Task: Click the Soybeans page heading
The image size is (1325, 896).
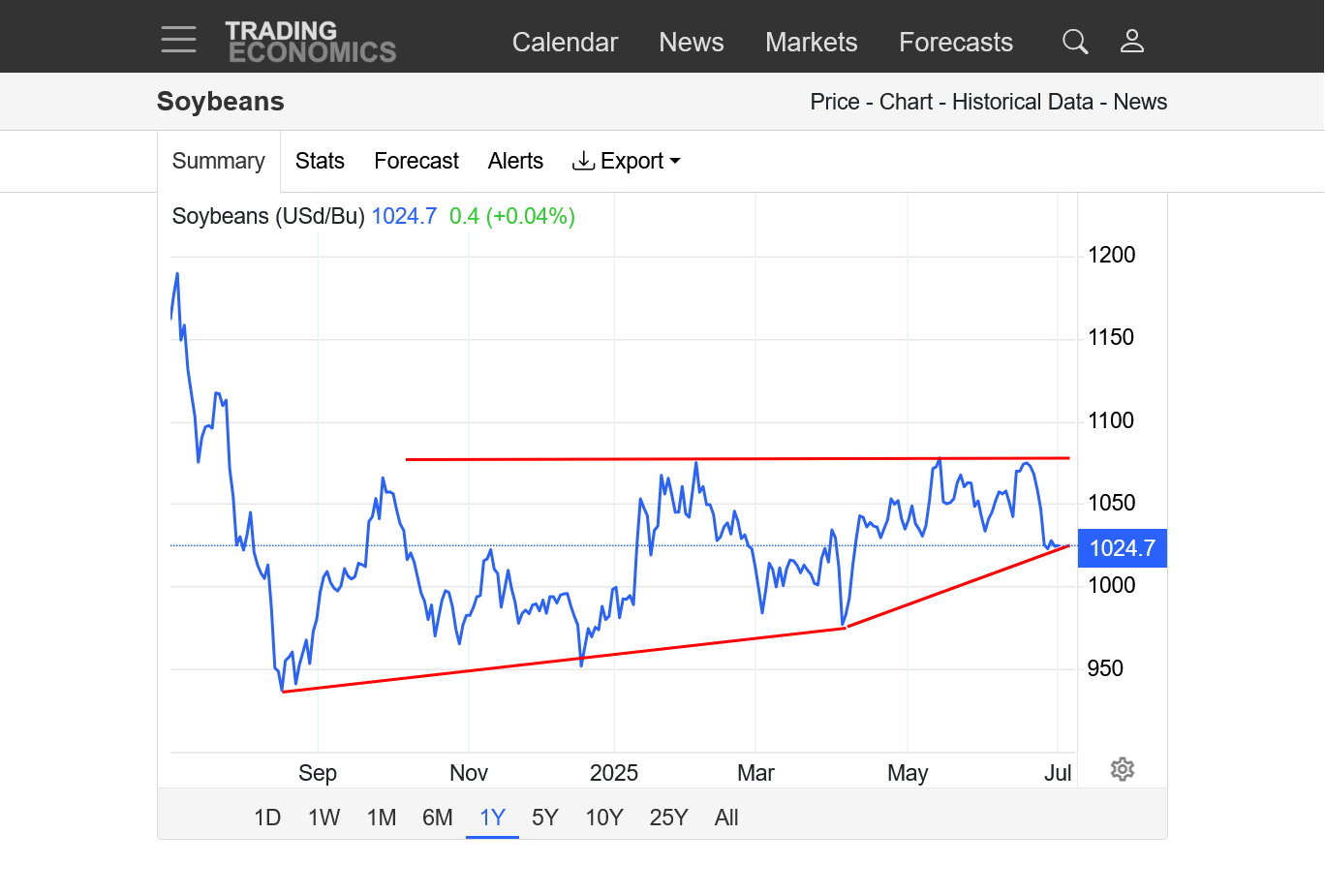Action: (221, 102)
